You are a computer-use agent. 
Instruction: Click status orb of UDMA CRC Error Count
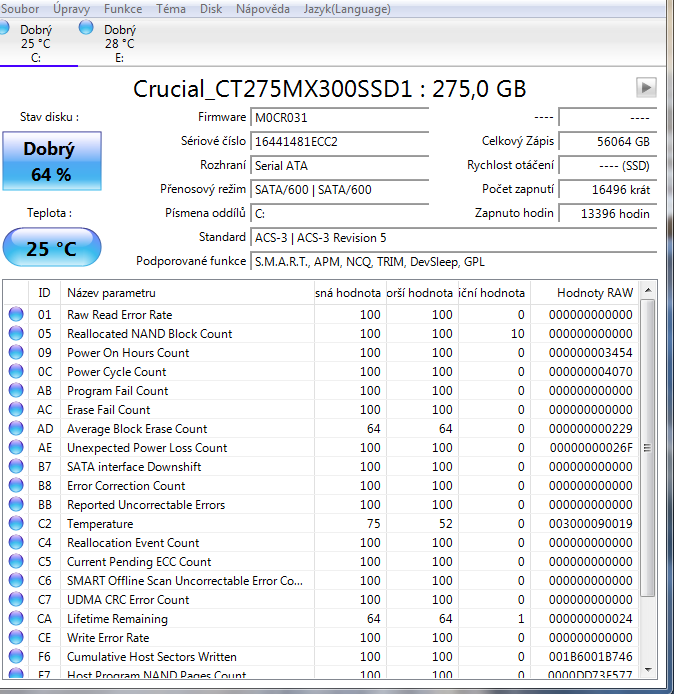tap(16, 599)
